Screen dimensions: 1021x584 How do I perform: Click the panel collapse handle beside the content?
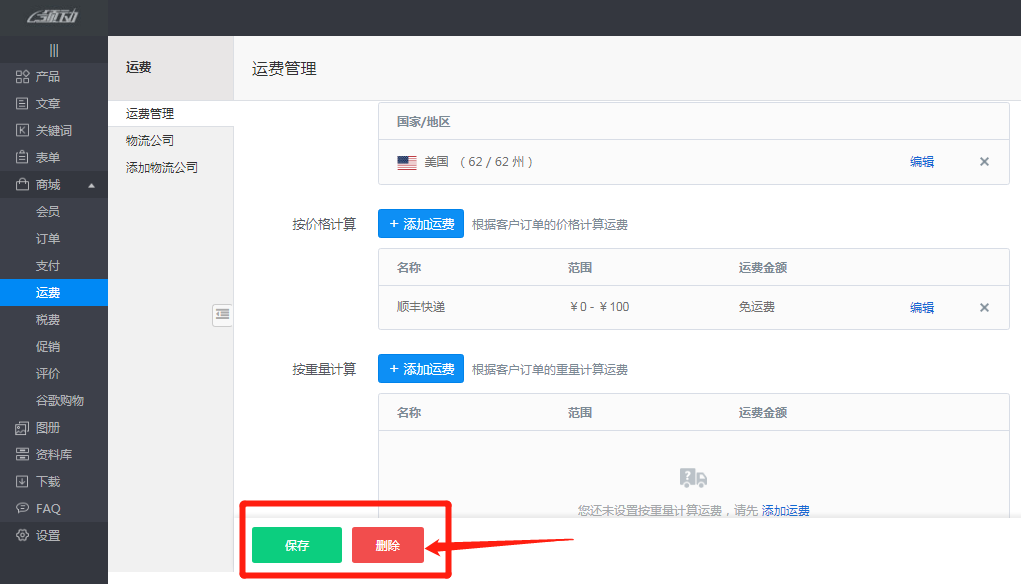[x=222, y=314]
